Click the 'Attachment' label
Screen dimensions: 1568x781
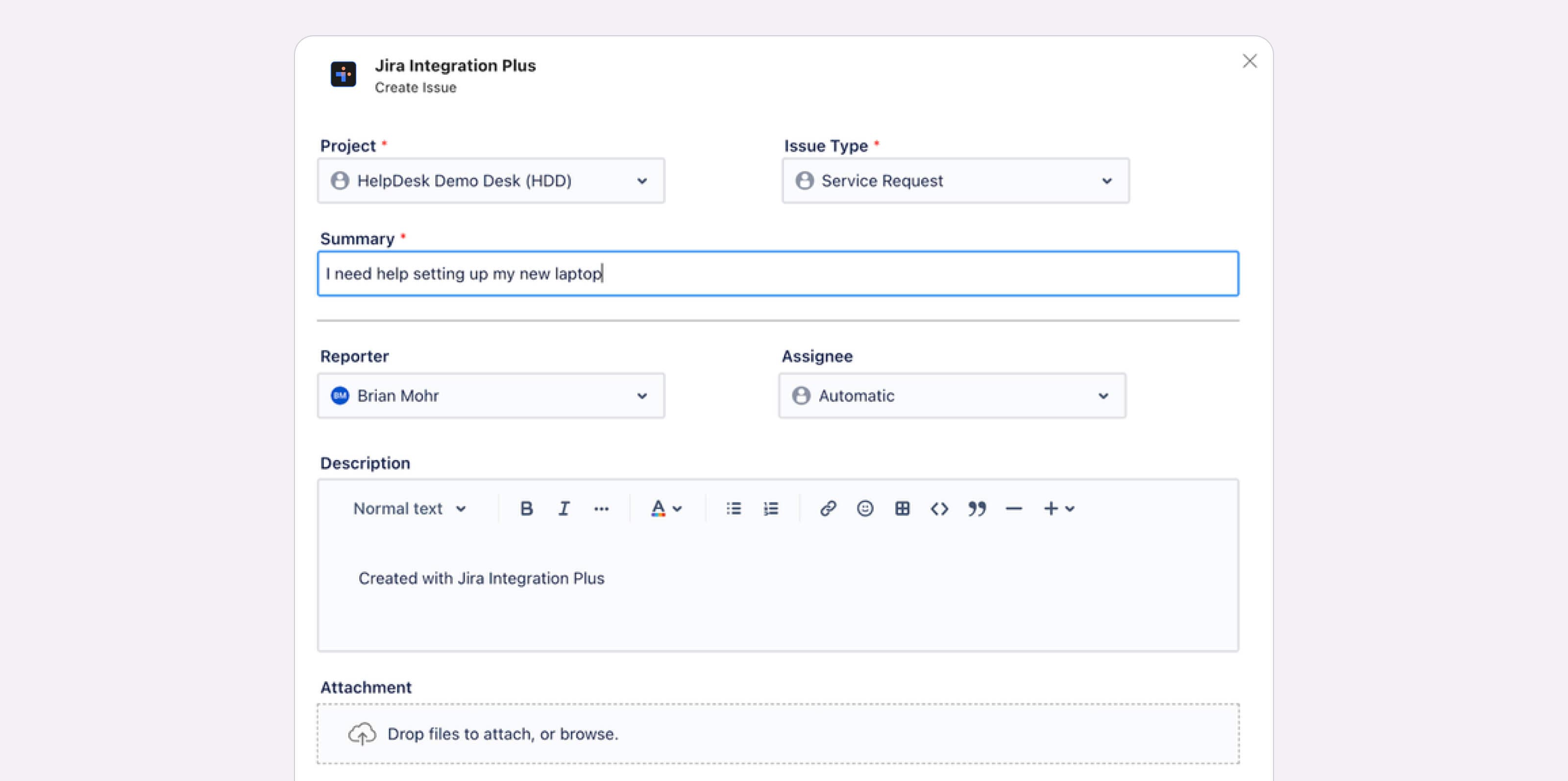click(x=366, y=687)
